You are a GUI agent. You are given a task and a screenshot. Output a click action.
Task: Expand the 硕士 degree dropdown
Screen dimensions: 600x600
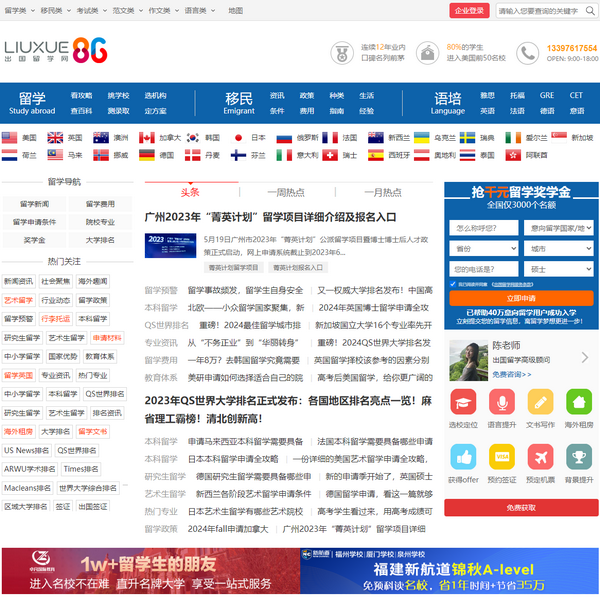[x=558, y=268]
